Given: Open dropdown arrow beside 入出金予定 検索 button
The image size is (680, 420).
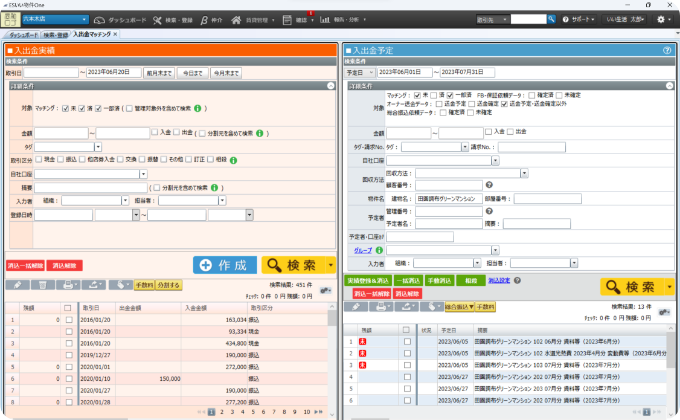Looking at the screenshot, I should pos(670,287).
